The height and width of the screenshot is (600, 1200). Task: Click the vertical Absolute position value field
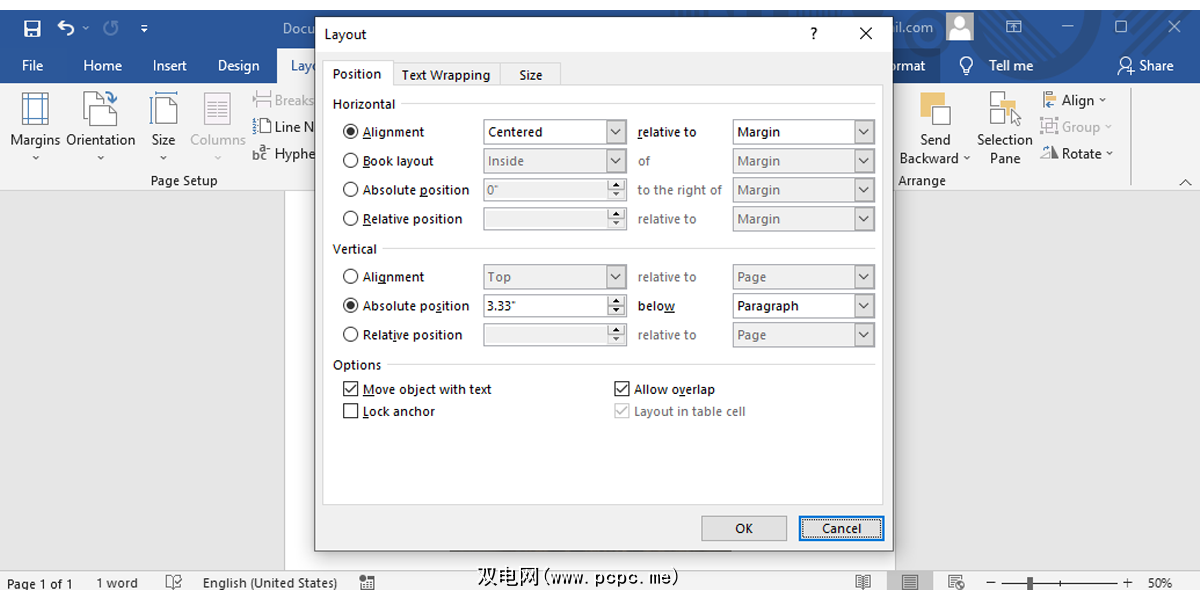pyautogui.click(x=545, y=306)
